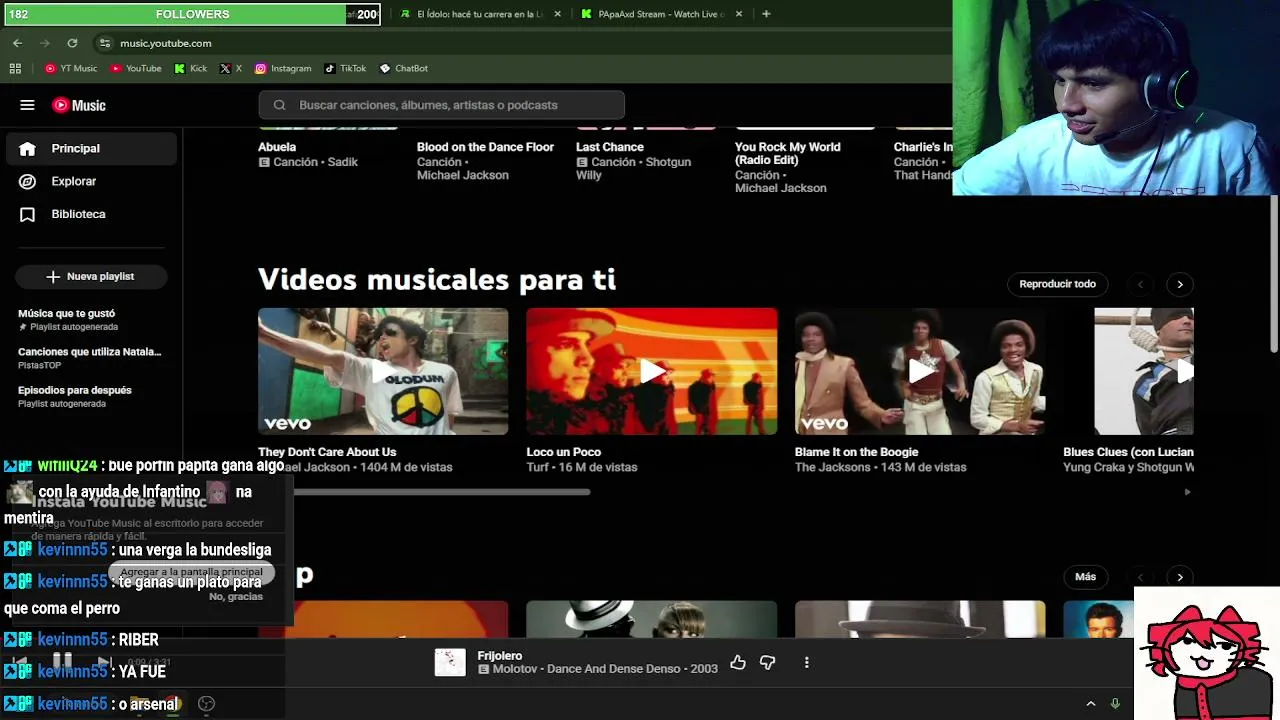The width and height of the screenshot is (1280, 720).
Task: Open Loco un Poco title link
Action: click(x=564, y=452)
